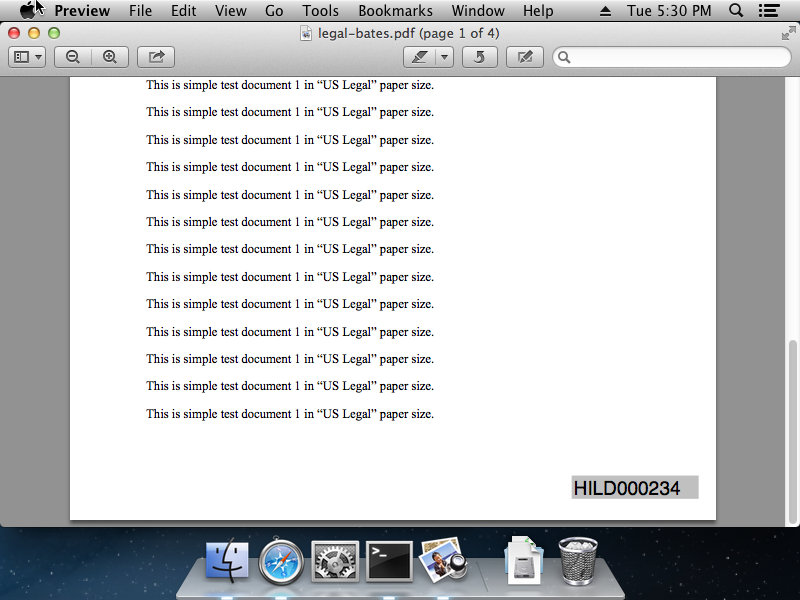Minimize the Preview window with yellow button
The height and width of the screenshot is (600, 800).
(x=34, y=33)
